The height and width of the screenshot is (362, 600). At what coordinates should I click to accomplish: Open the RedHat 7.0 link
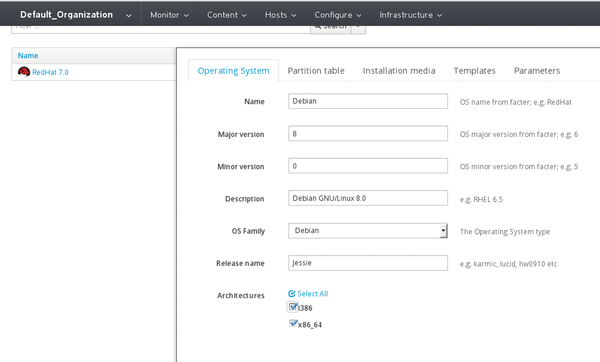(50, 72)
